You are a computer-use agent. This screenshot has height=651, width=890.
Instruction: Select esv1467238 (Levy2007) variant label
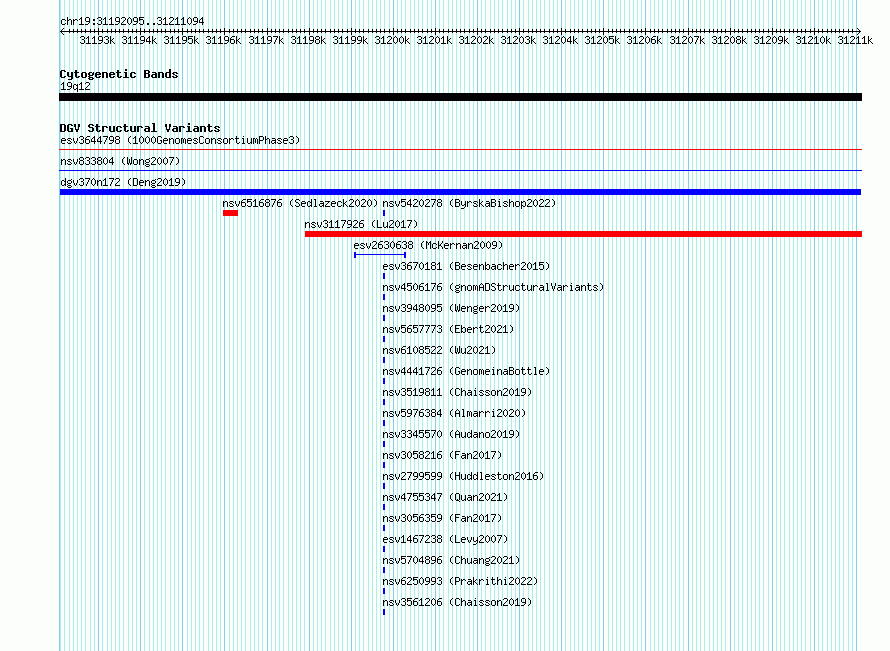(445, 539)
